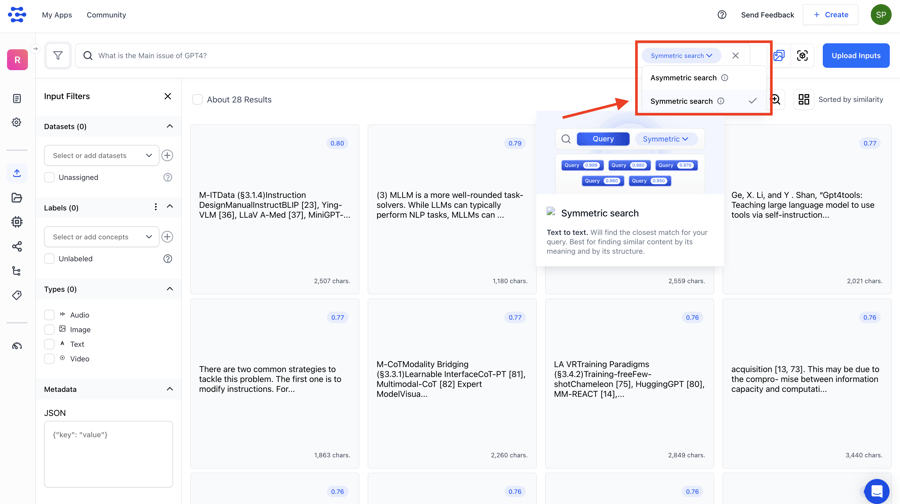Open the Inputs upload sidebar icon
This screenshot has width=900, height=504.
click(x=17, y=173)
